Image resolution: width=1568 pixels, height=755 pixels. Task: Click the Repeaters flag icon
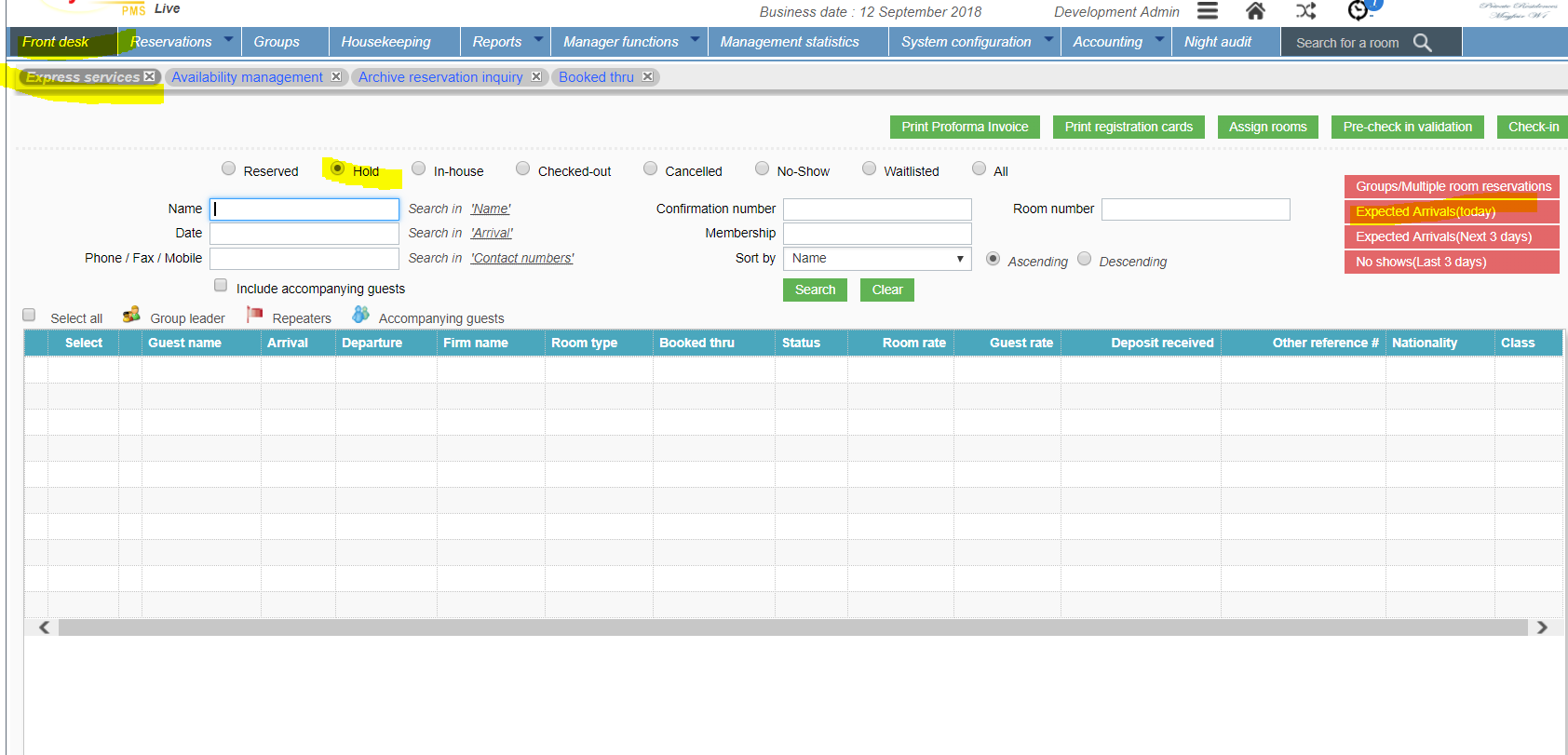click(254, 315)
